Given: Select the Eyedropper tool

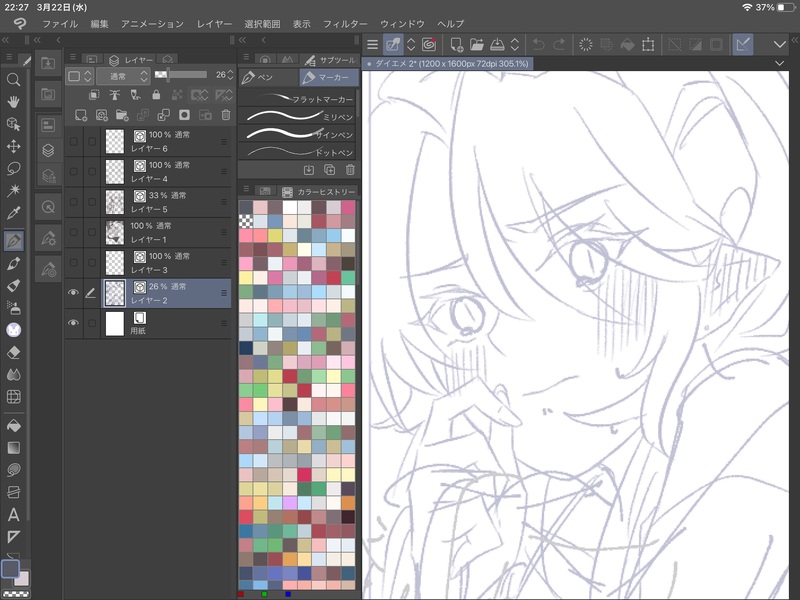Looking at the screenshot, I should coord(14,213).
